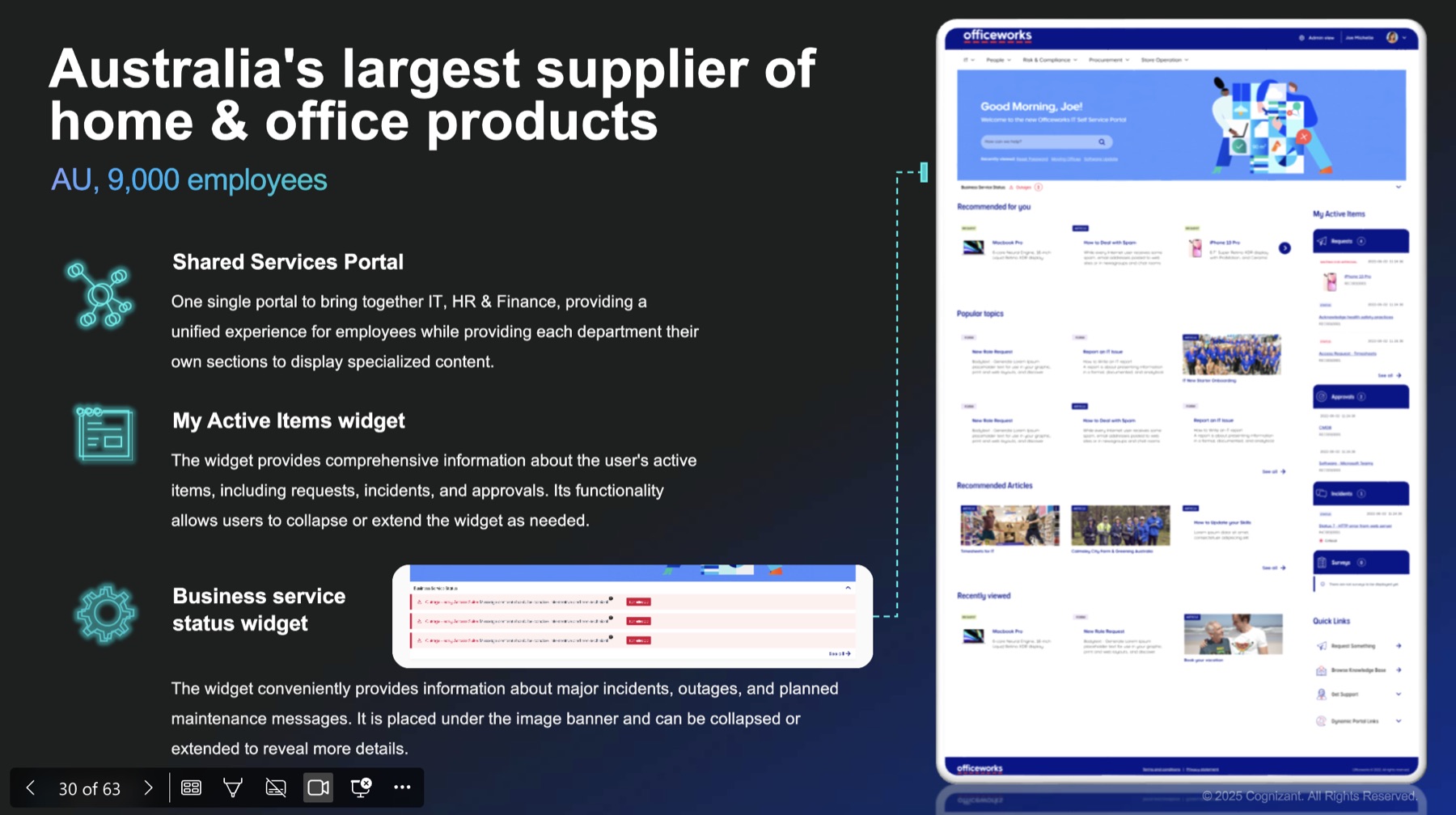Open the Store Operation menu
The width and height of the screenshot is (1456, 815).
pyautogui.click(x=1164, y=60)
